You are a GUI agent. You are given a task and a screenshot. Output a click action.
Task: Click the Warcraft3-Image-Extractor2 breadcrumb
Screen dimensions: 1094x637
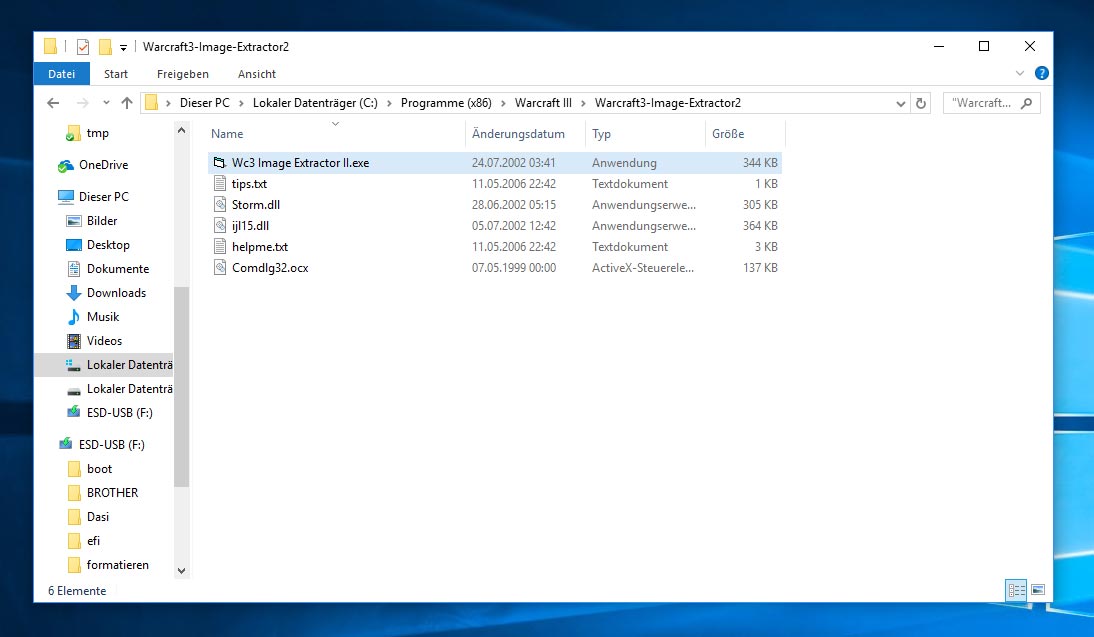click(668, 103)
